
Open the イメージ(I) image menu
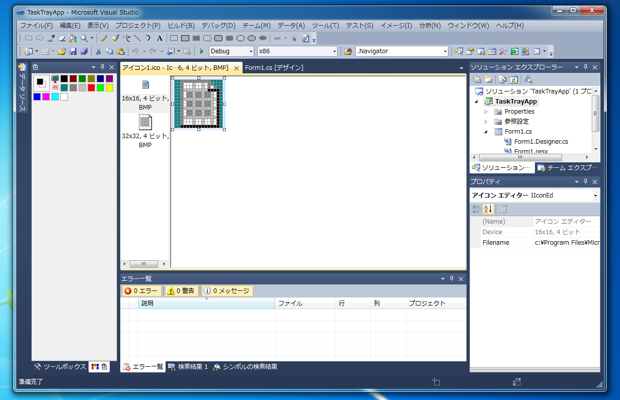point(396,25)
